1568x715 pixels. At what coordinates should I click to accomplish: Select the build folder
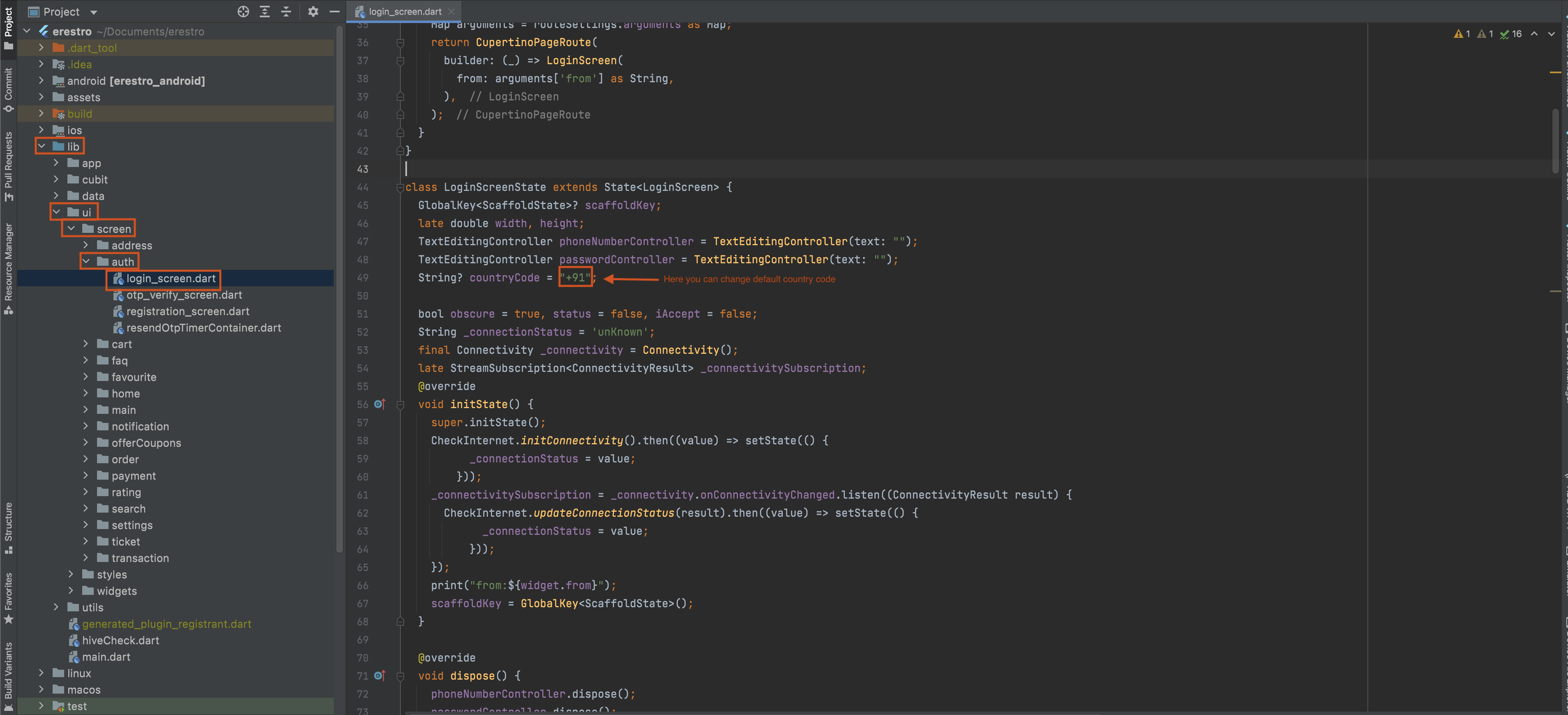coord(79,113)
